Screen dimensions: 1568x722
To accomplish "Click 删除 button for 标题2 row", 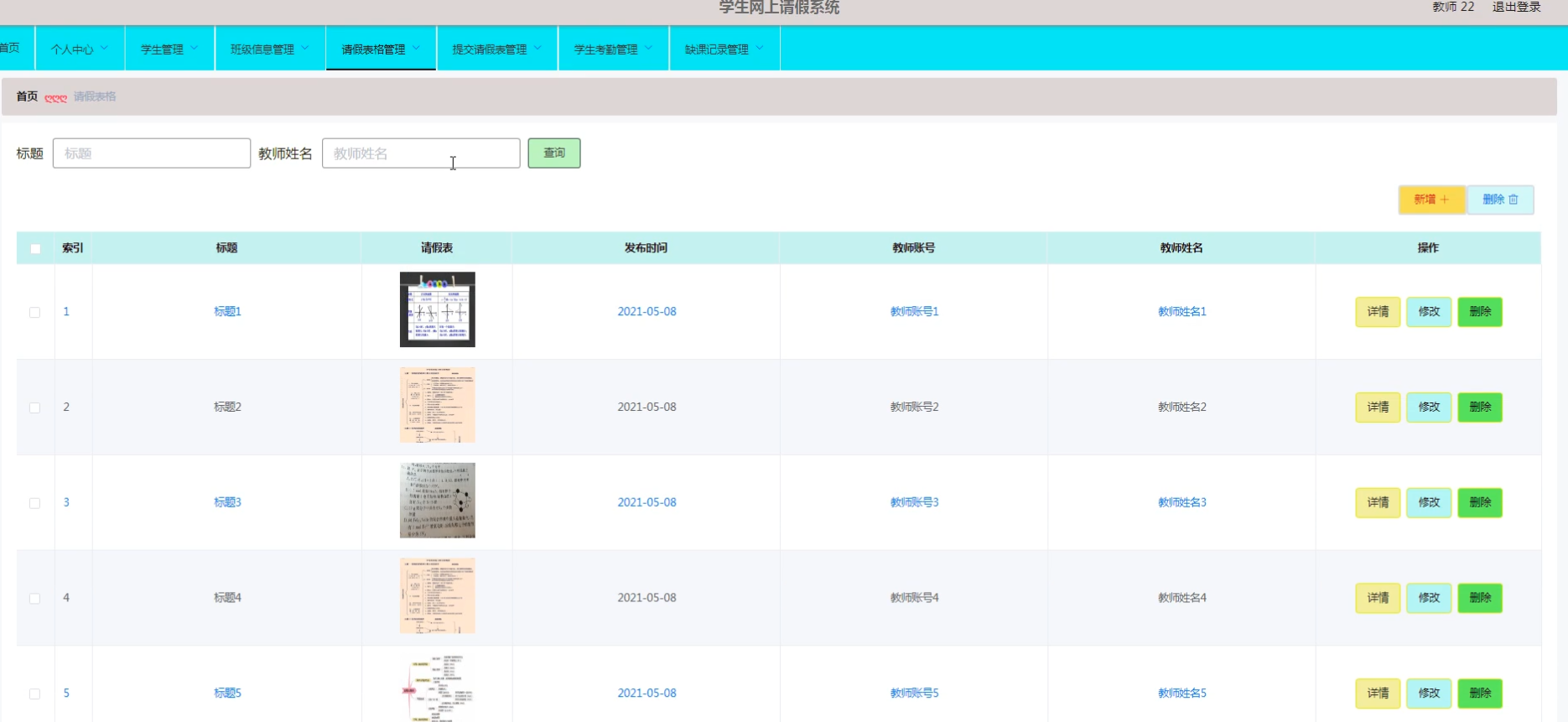I will [x=1480, y=408].
